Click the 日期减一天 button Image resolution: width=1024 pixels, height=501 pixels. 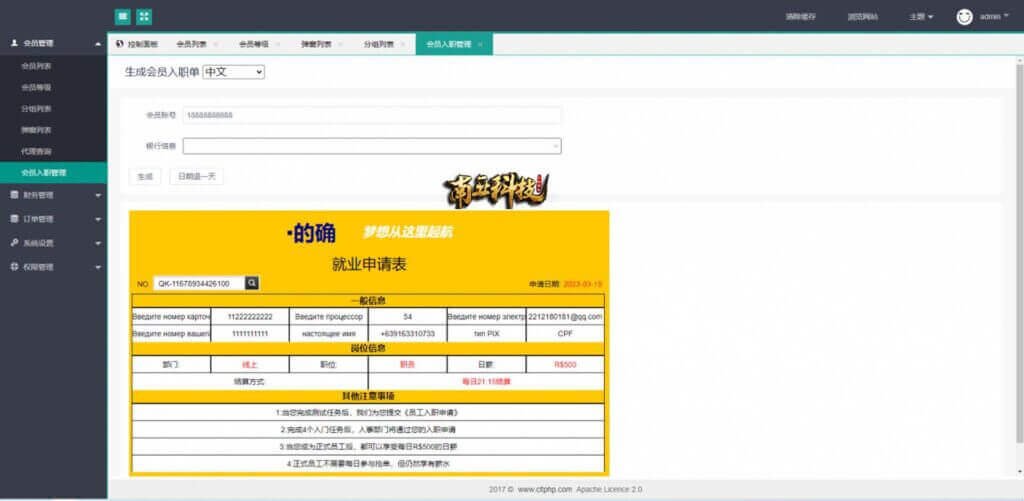tap(196, 176)
